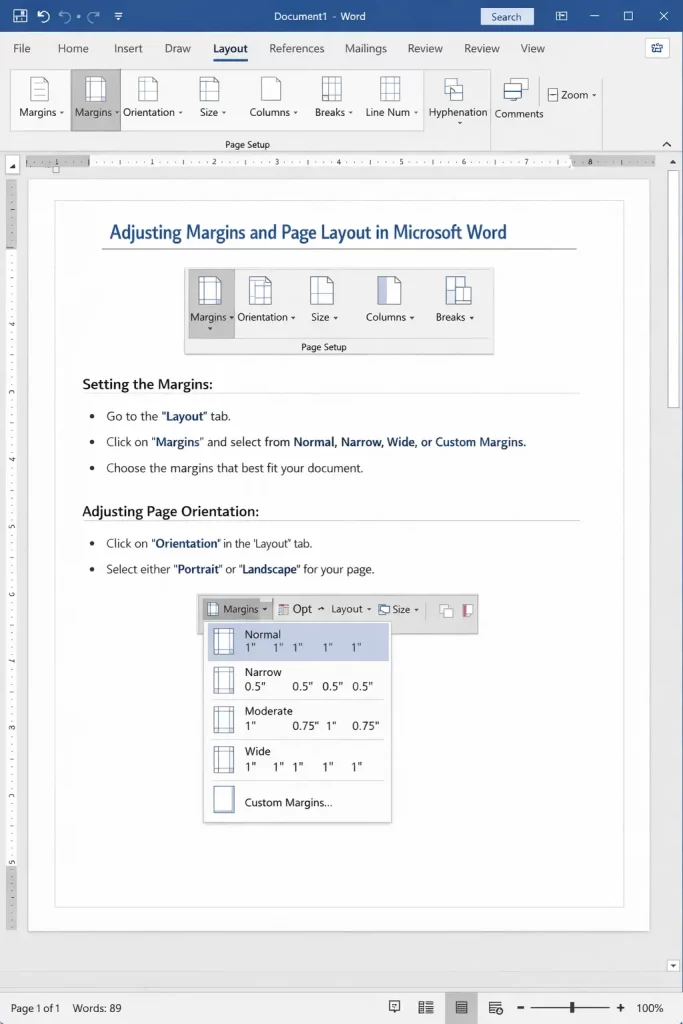Open the File menu tab
Screen dimensions: 683x1024
22,48
